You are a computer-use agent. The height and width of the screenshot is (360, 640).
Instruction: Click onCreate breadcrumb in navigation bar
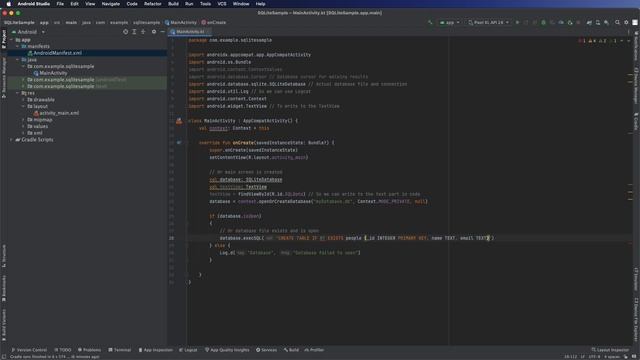point(213,22)
